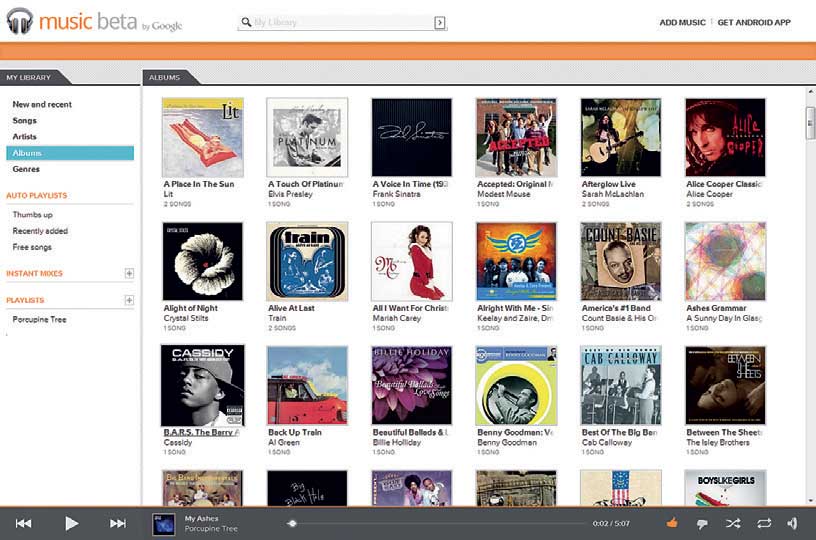
Task: Give the current song a thumbs up
Action: coord(672,523)
